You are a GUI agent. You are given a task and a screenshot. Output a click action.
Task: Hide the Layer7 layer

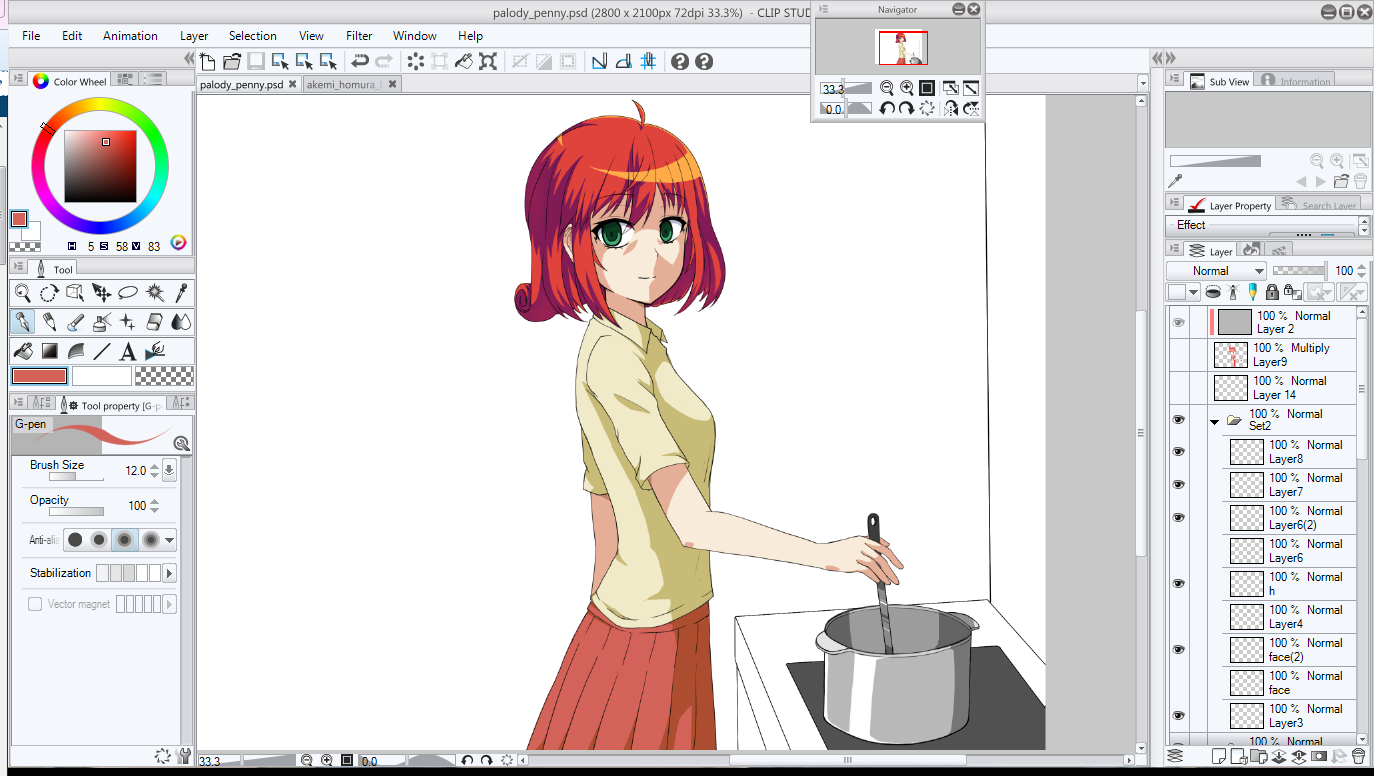1178,485
